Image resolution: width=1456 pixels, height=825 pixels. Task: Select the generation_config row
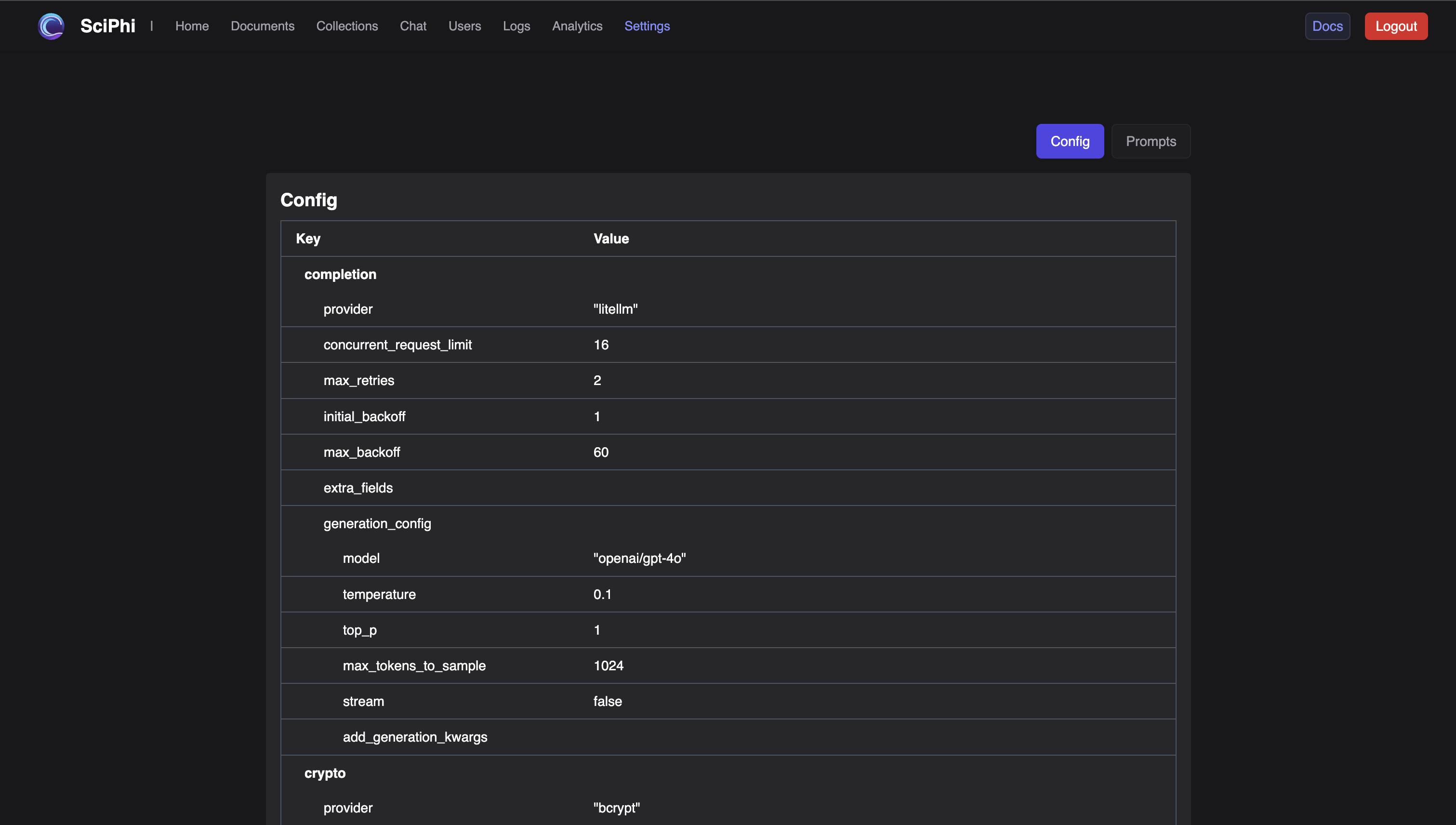(x=728, y=523)
